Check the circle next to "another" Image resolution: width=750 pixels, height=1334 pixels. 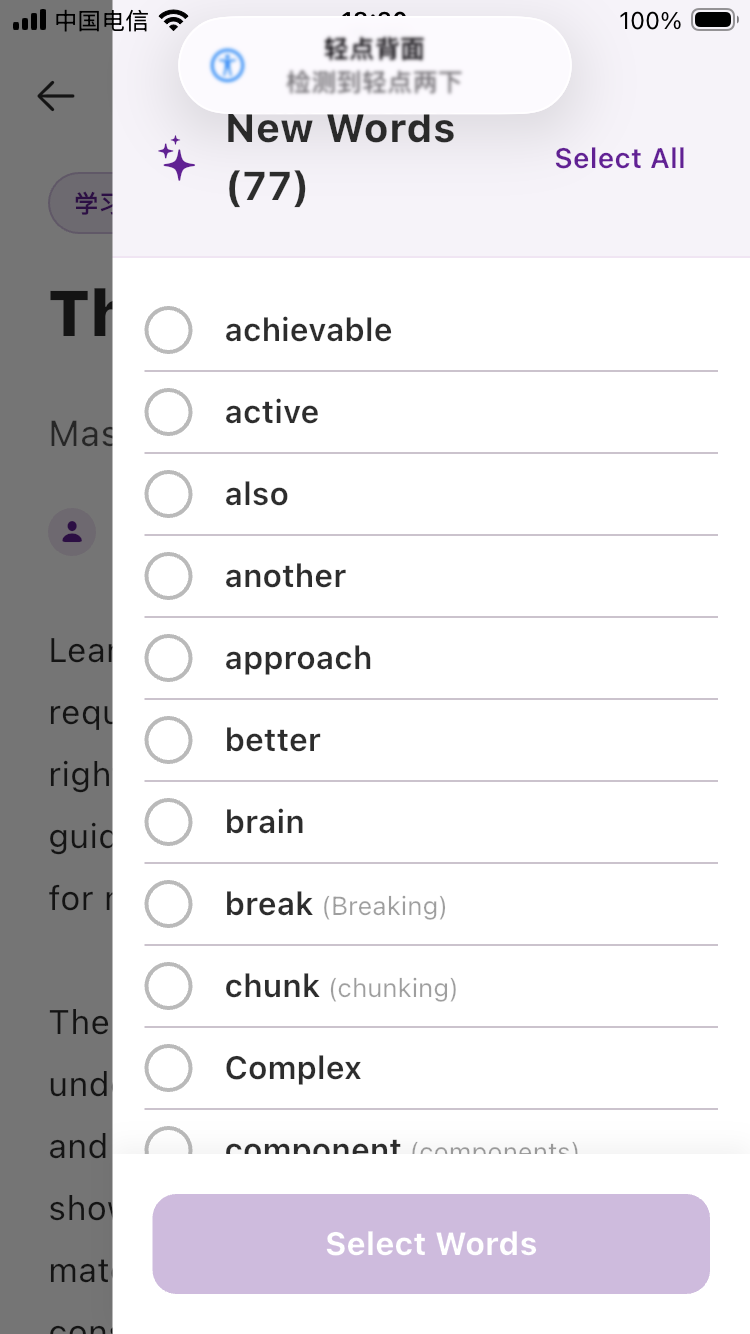[168, 576]
